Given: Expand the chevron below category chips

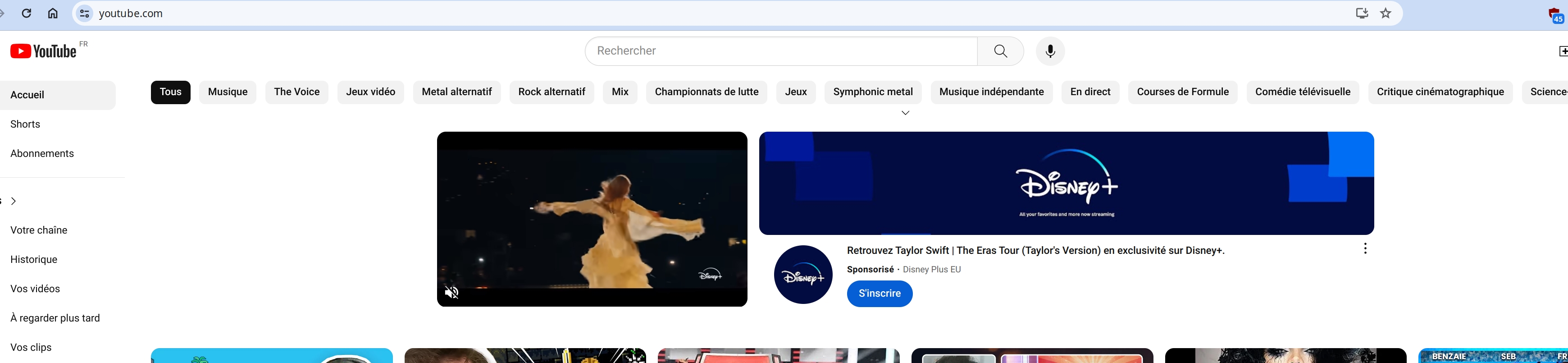Looking at the screenshot, I should coord(905,113).
